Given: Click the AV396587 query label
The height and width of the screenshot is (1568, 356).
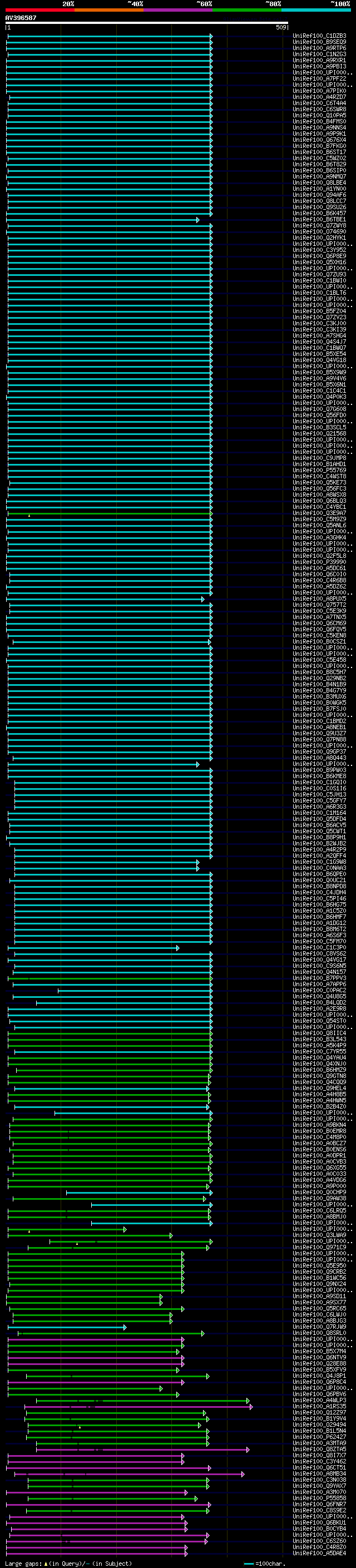Looking at the screenshot, I should (21, 18).
